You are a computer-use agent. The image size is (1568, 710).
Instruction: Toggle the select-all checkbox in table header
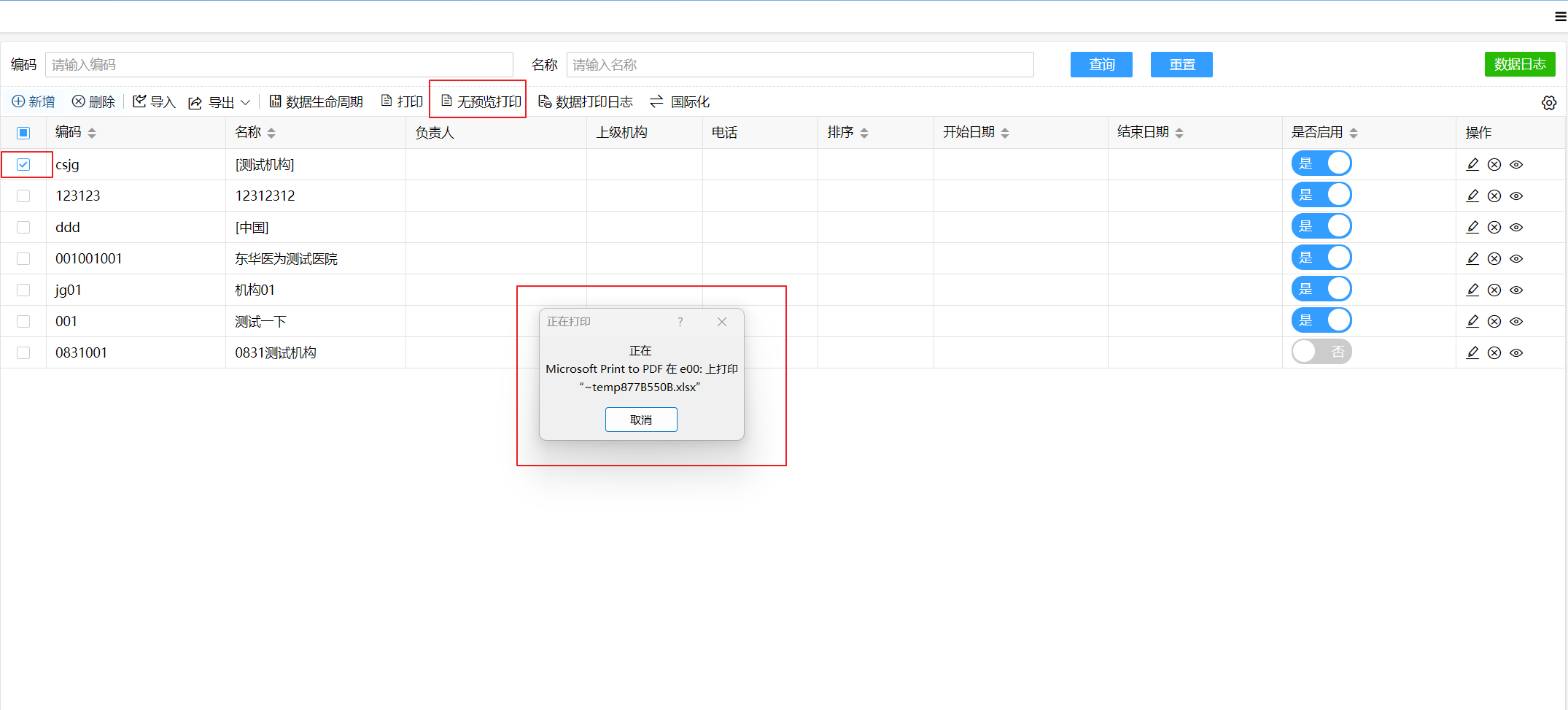pyautogui.click(x=23, y=133)
